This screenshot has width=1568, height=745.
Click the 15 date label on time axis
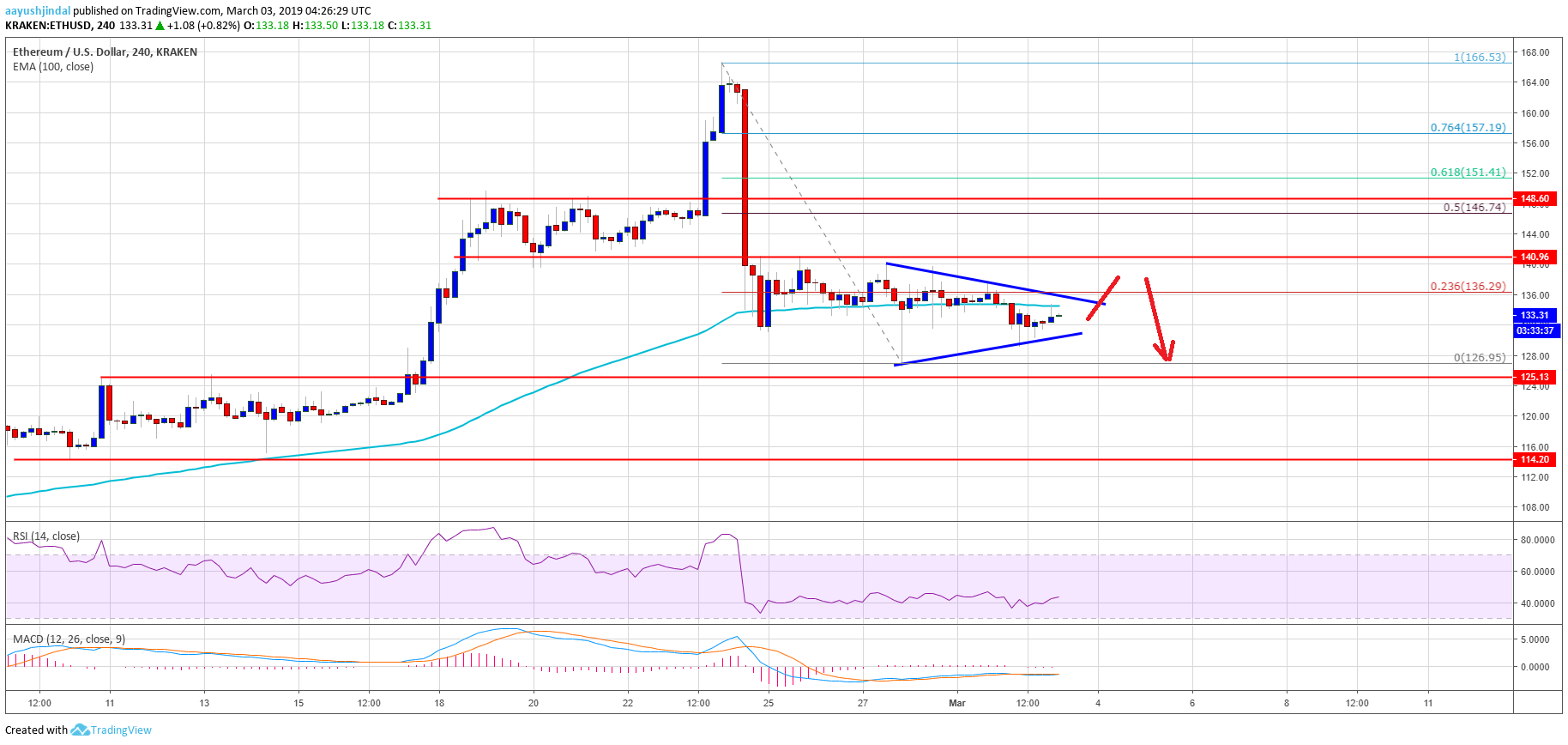pos(299,704)
